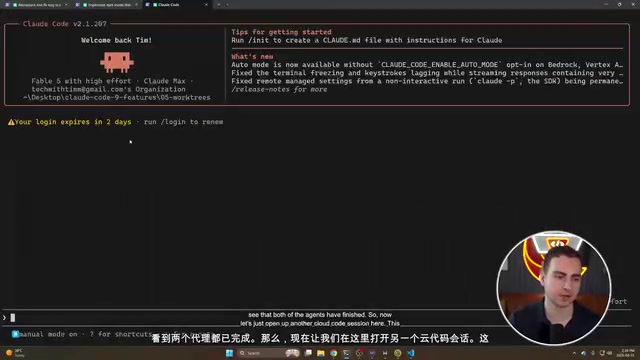Show hidden system tray icons
Screen dimensions: 640x360
(574, 353)
